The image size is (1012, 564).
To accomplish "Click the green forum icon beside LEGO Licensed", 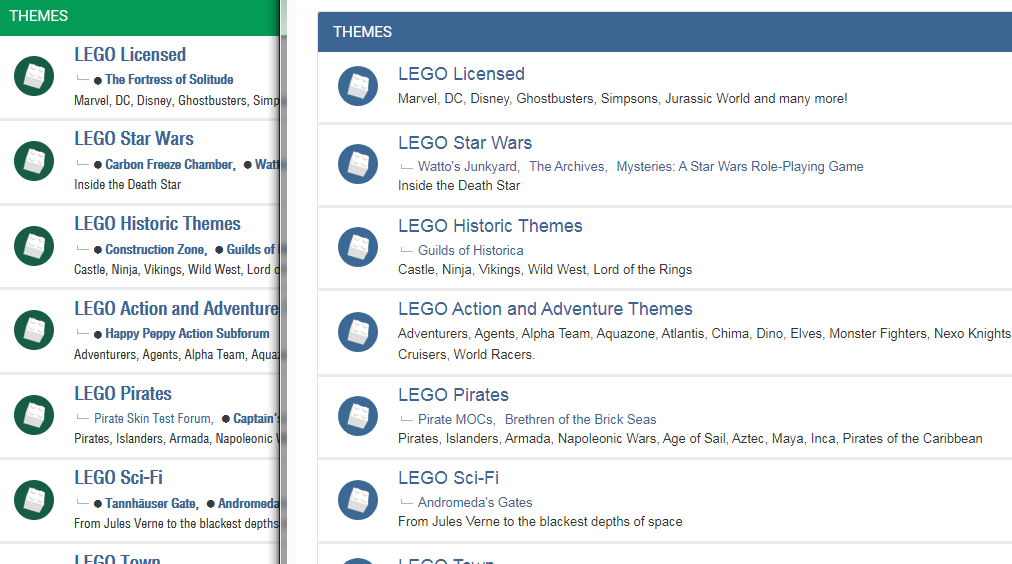I will coord(34,77).
